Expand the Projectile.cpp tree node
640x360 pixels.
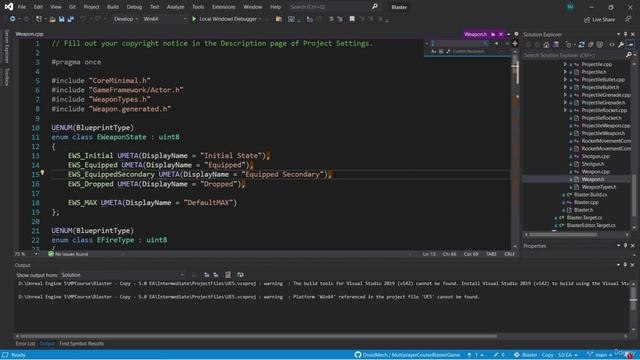(x=565, y=64)
